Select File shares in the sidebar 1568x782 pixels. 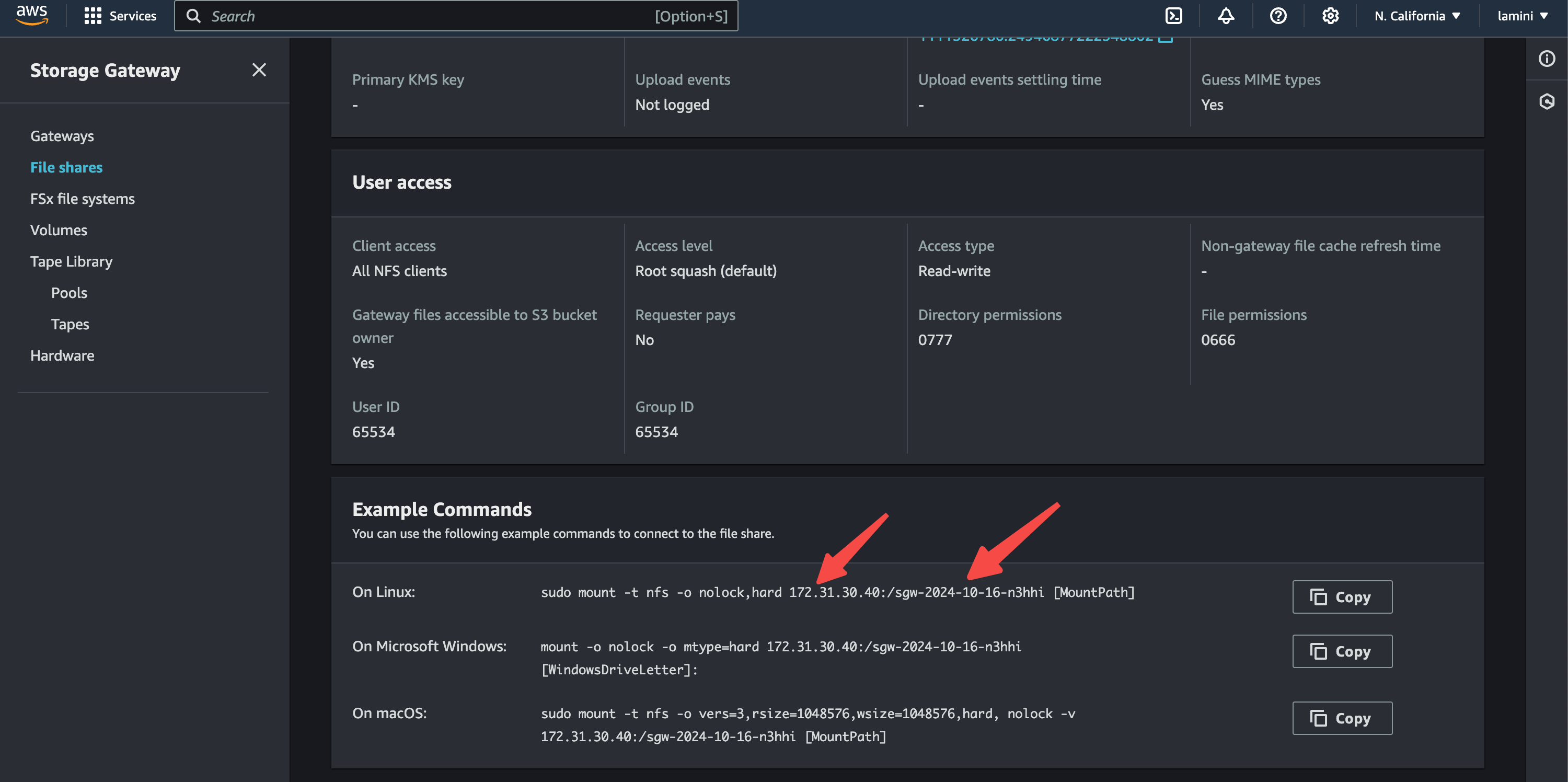[x=66, y=167]
